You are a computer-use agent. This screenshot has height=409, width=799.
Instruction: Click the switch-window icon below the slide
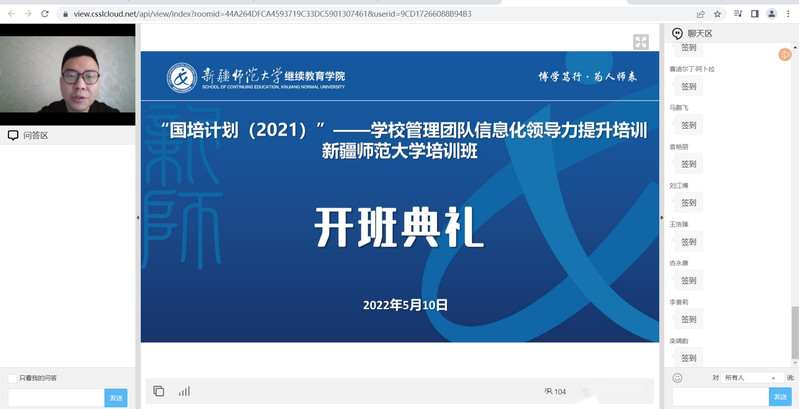pos(158,391)
